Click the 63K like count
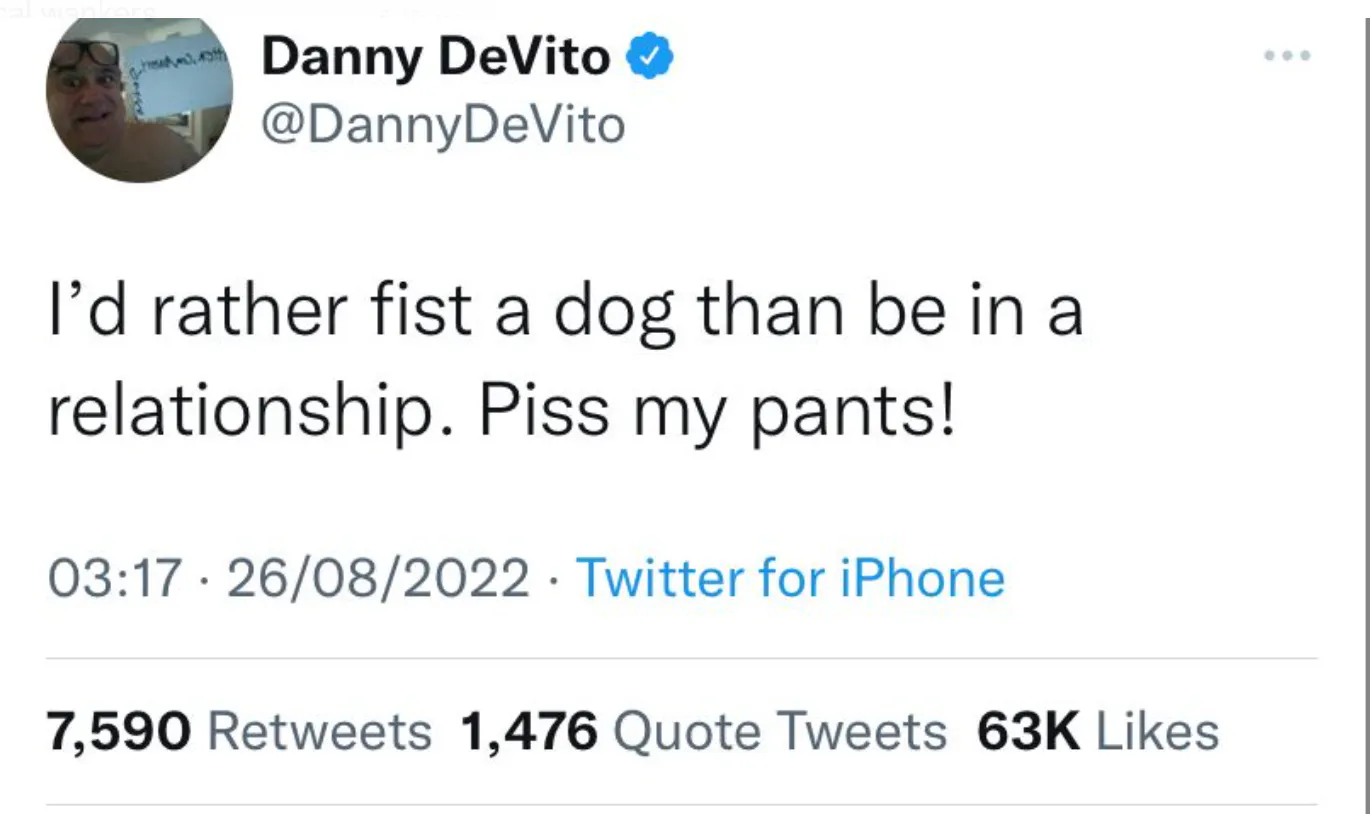The height and width of the screenshot is (814, 1370). click(1029, 732)
